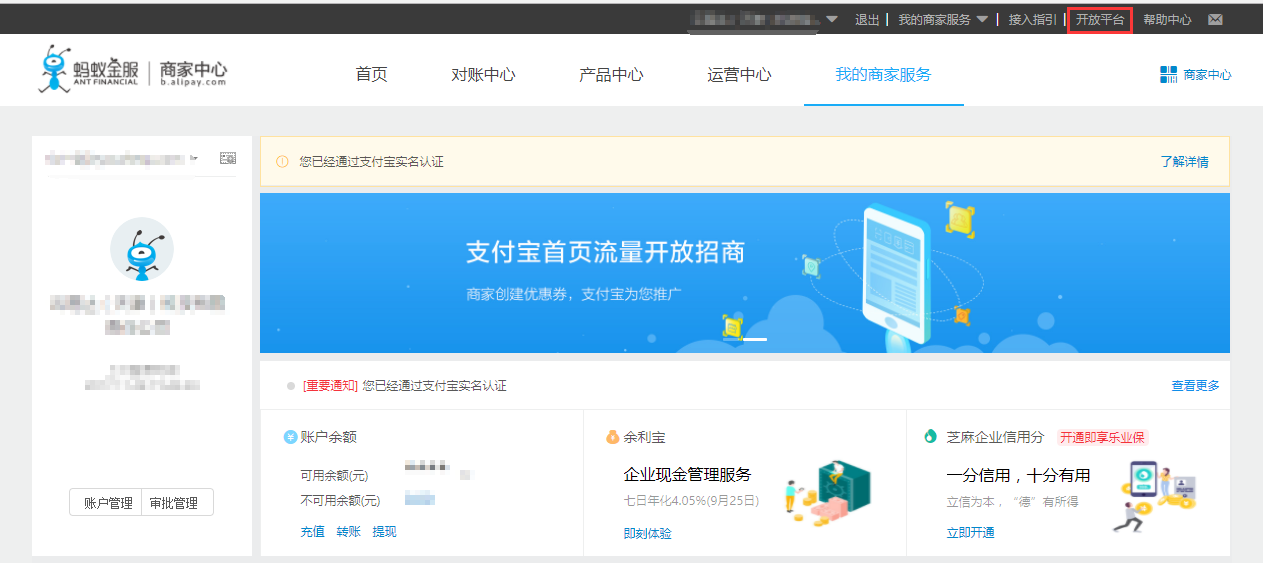Viewport: 1263px width, 563px height.
Task: Select the active banner carousel indicator
Action: point(755,339)
